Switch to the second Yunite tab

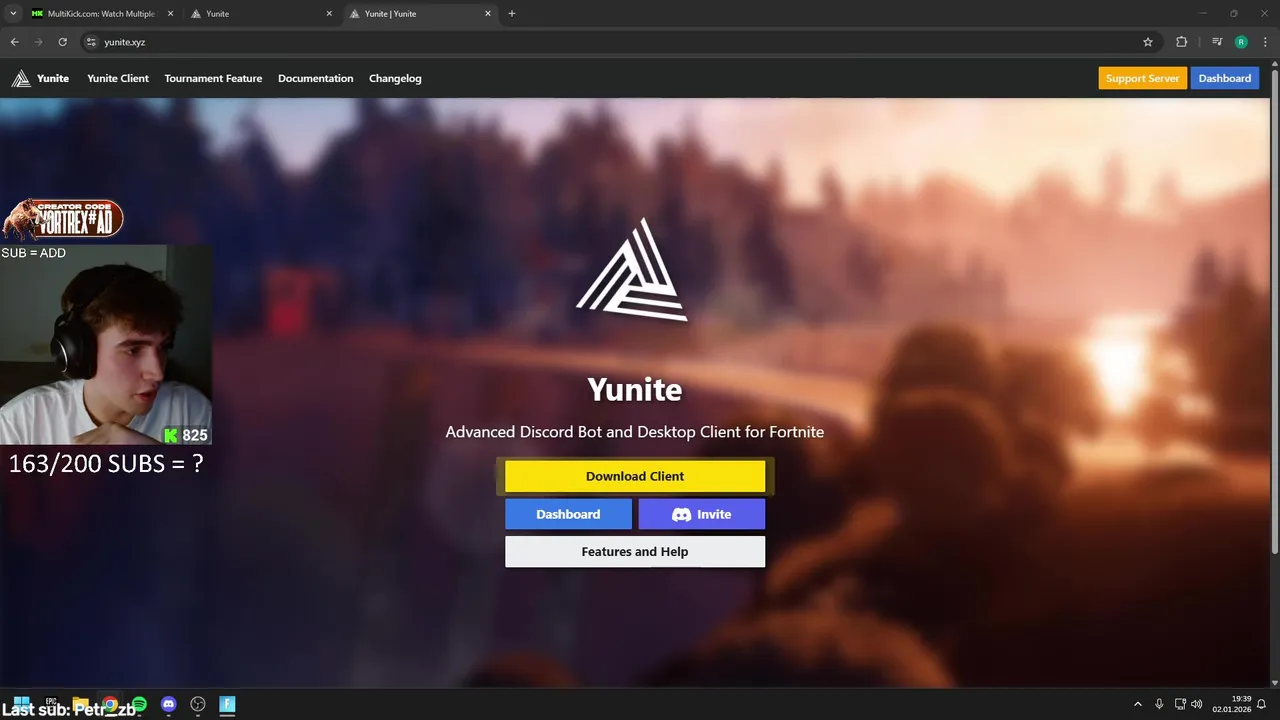pos(260,14)
